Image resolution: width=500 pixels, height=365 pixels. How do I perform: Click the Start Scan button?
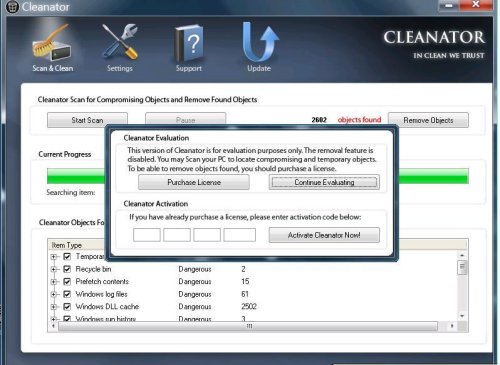coord(87,120)
